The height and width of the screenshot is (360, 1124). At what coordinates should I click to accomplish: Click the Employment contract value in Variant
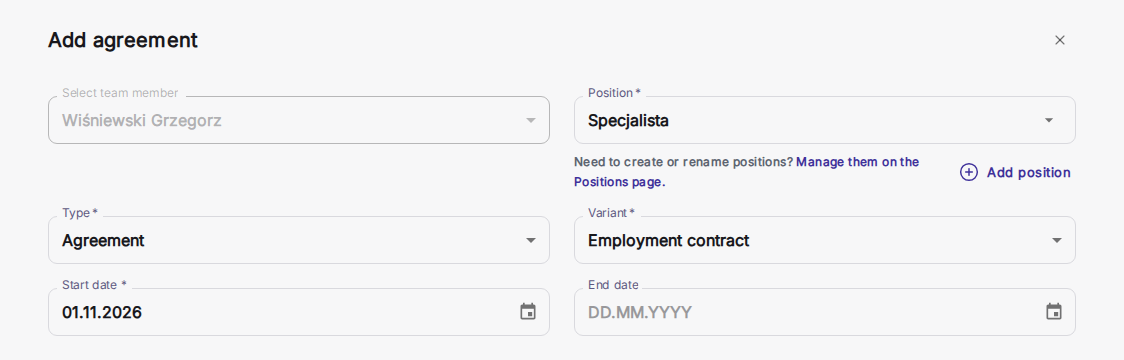[x=668, y=240]
